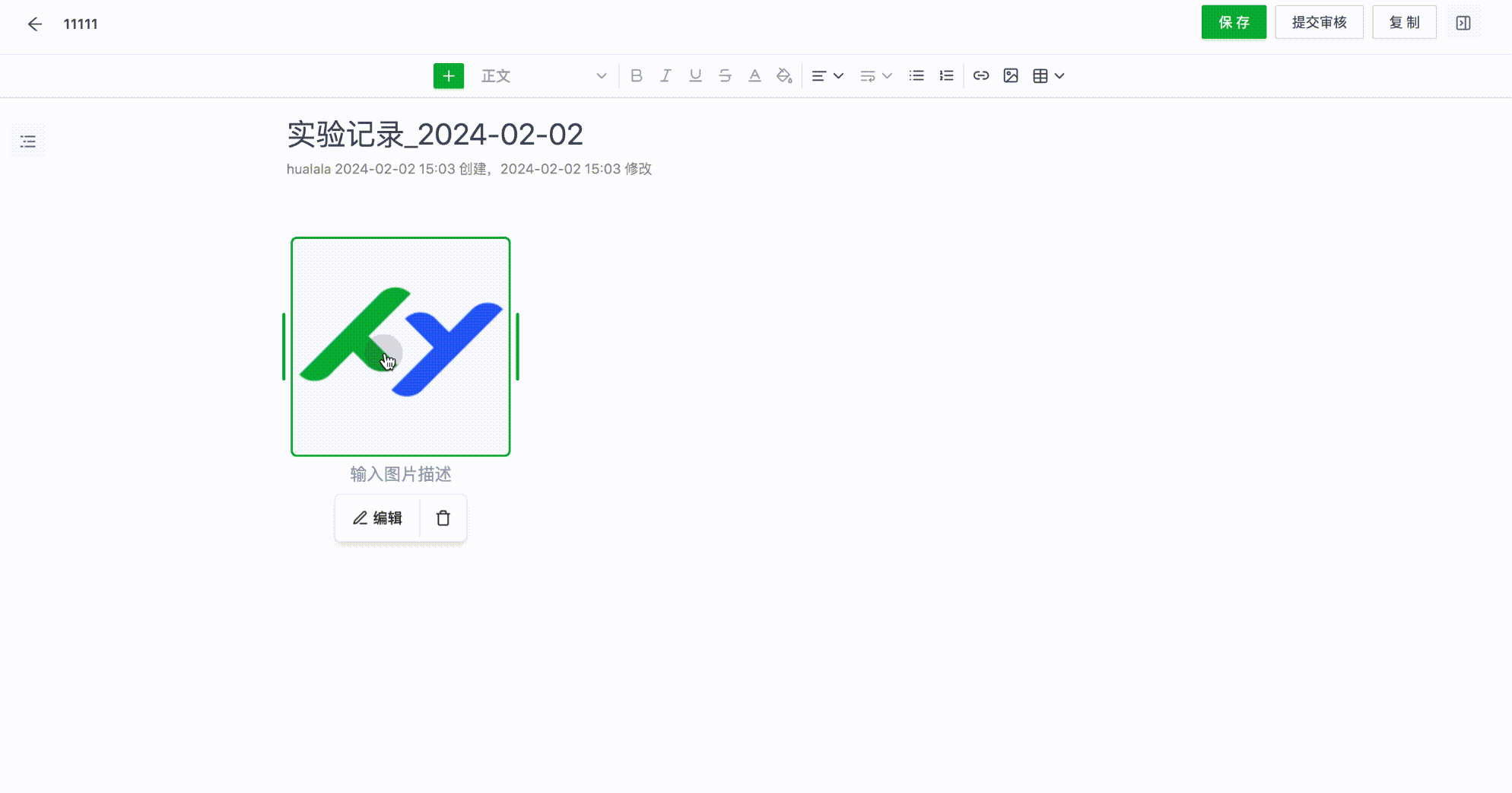The width and height of the screenshot is (1512, 793).
Task: Click the 保存 save button
Action: [1234, 23]
